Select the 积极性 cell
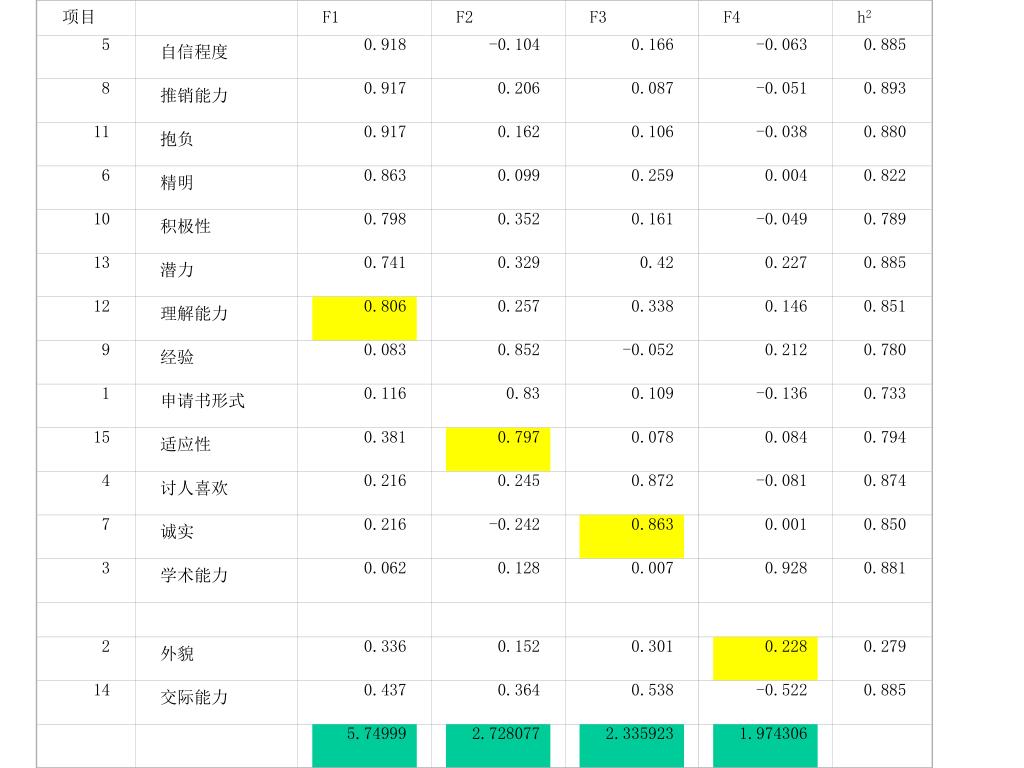The height and width of the screenshot is (768, 1024). coord(216,232)
